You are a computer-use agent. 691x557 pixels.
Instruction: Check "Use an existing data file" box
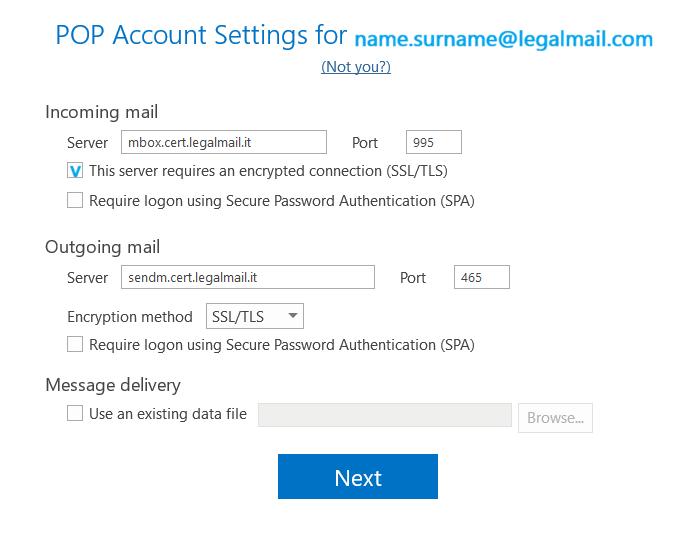tap(75, 413)
